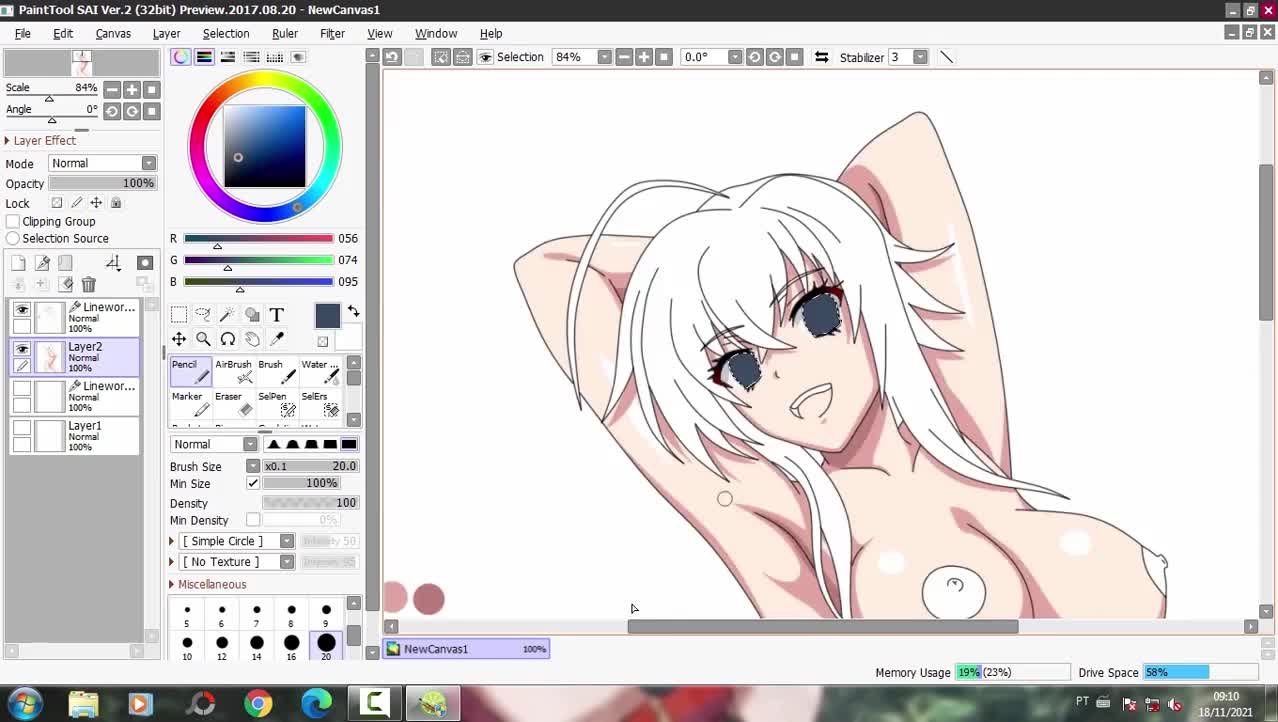
Task: Open the Filter menu
Action: [x=332, y=33]
